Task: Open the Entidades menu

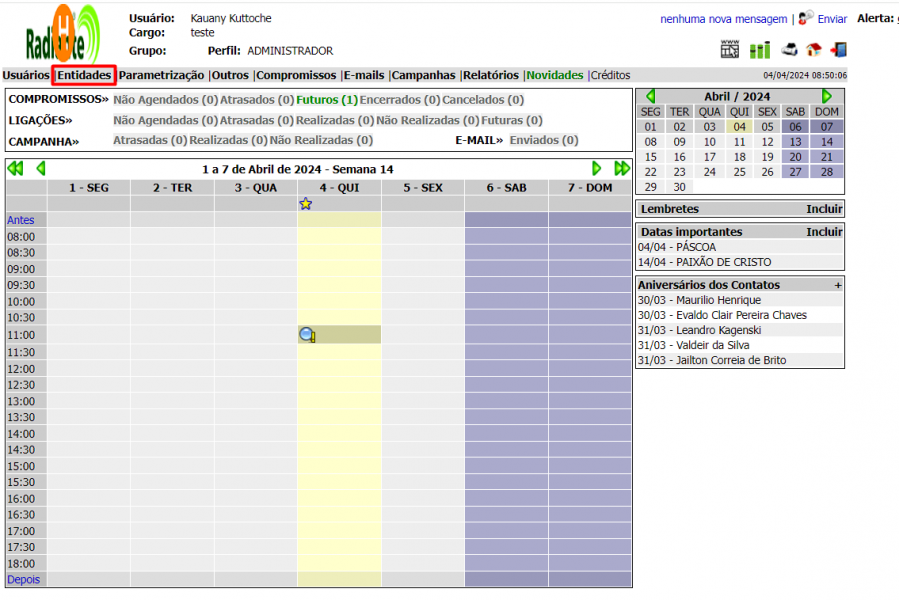Action: coord(84,75)
